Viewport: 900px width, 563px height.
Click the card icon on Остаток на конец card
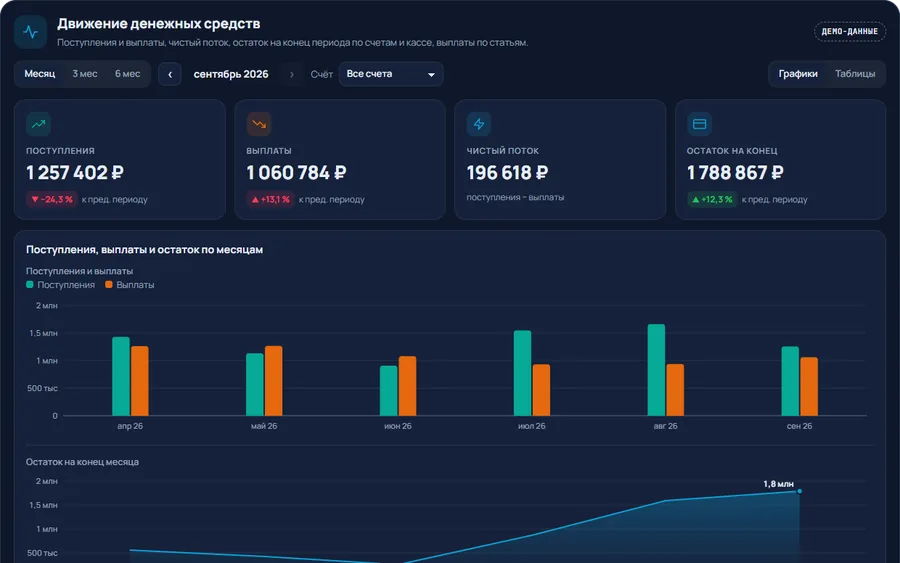pos(699,124)
